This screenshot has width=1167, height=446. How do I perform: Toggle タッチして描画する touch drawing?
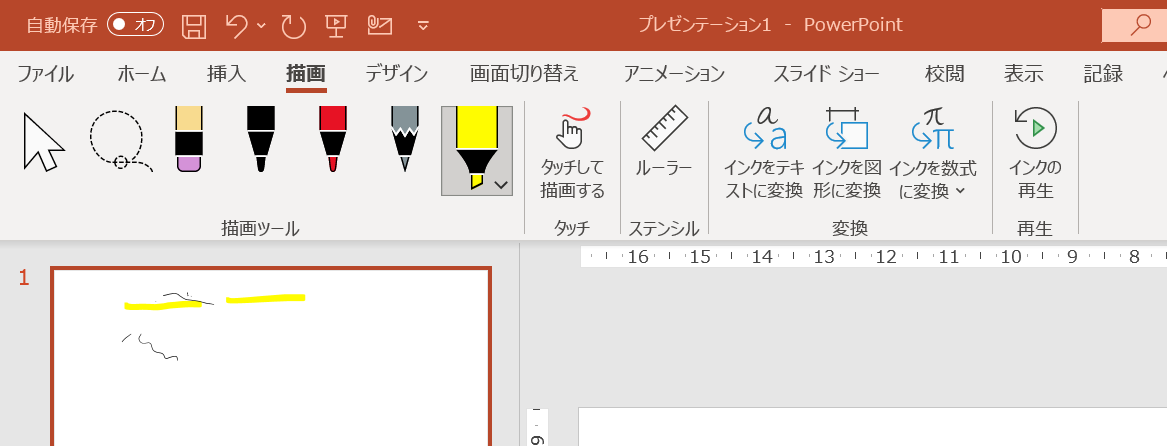click(x=572, y=154)
